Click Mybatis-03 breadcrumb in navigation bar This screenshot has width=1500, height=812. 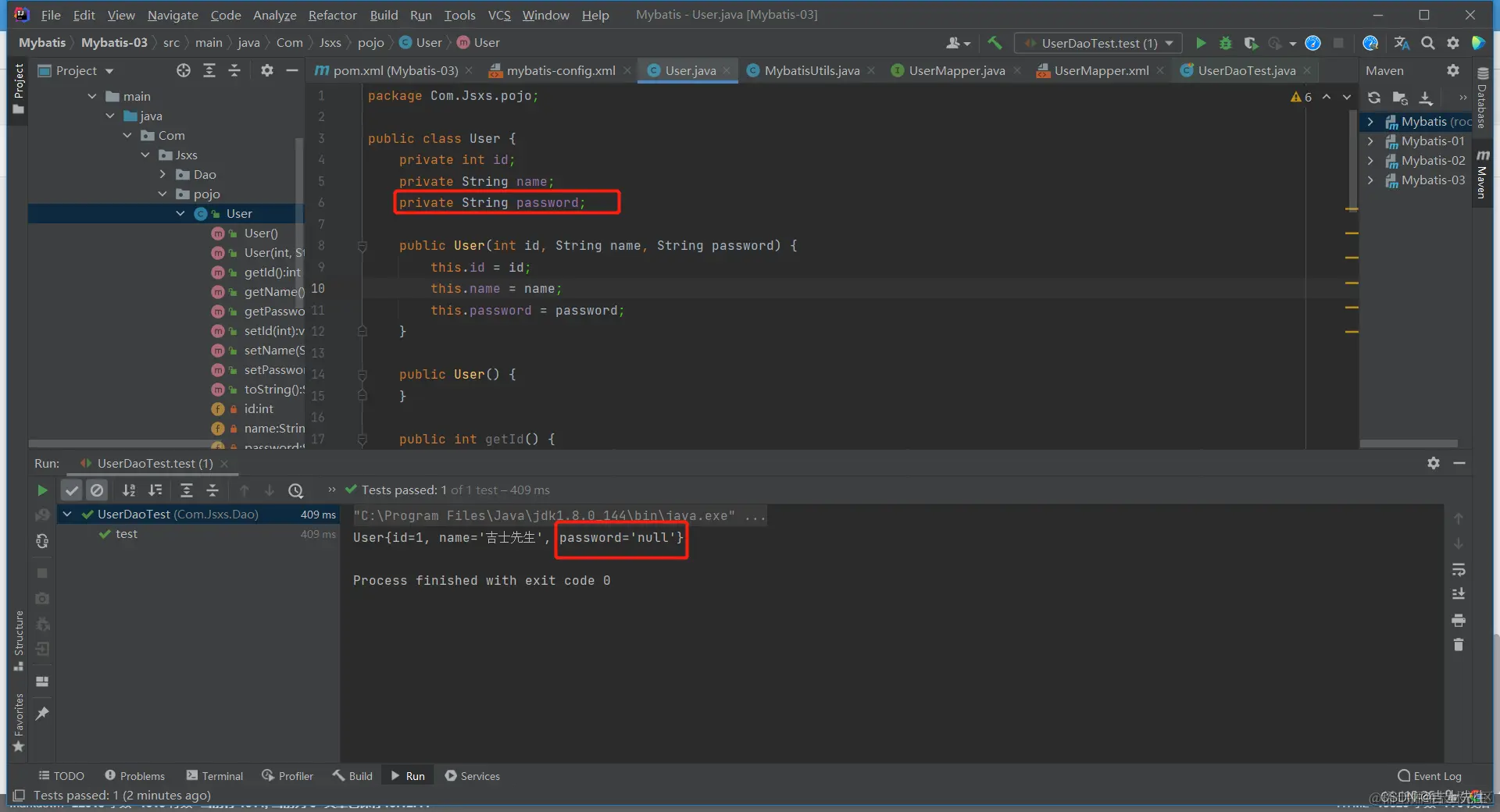click(x=114, y=43)
